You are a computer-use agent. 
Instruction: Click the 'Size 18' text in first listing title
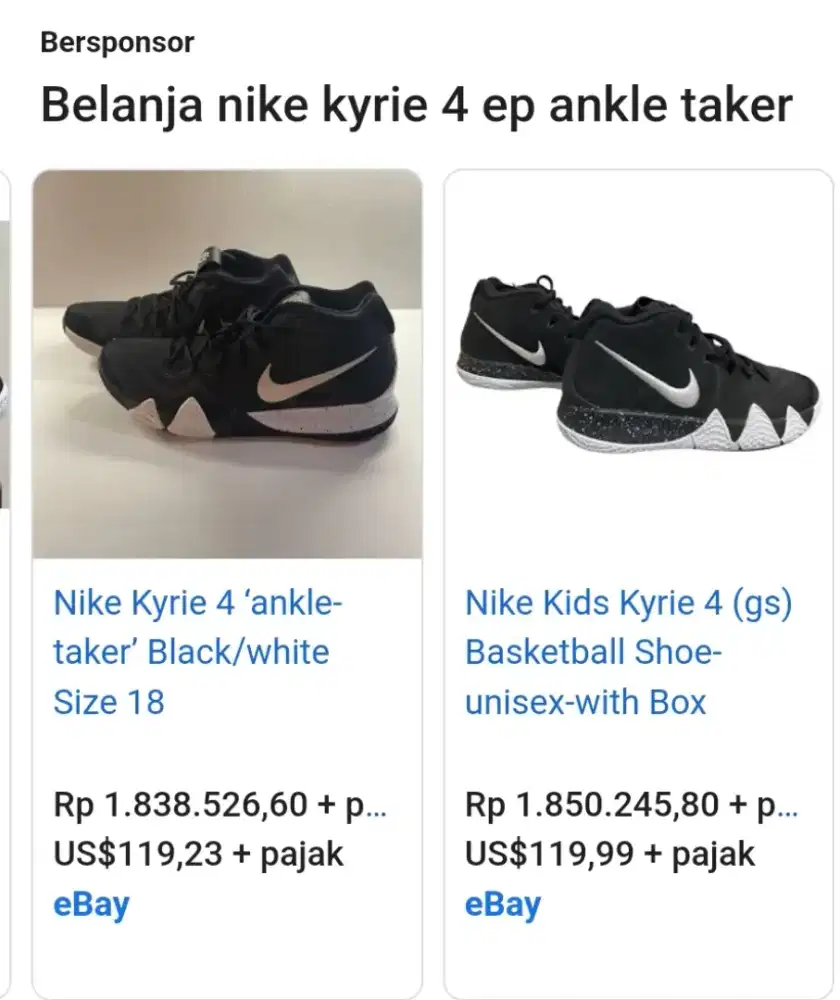108,702
